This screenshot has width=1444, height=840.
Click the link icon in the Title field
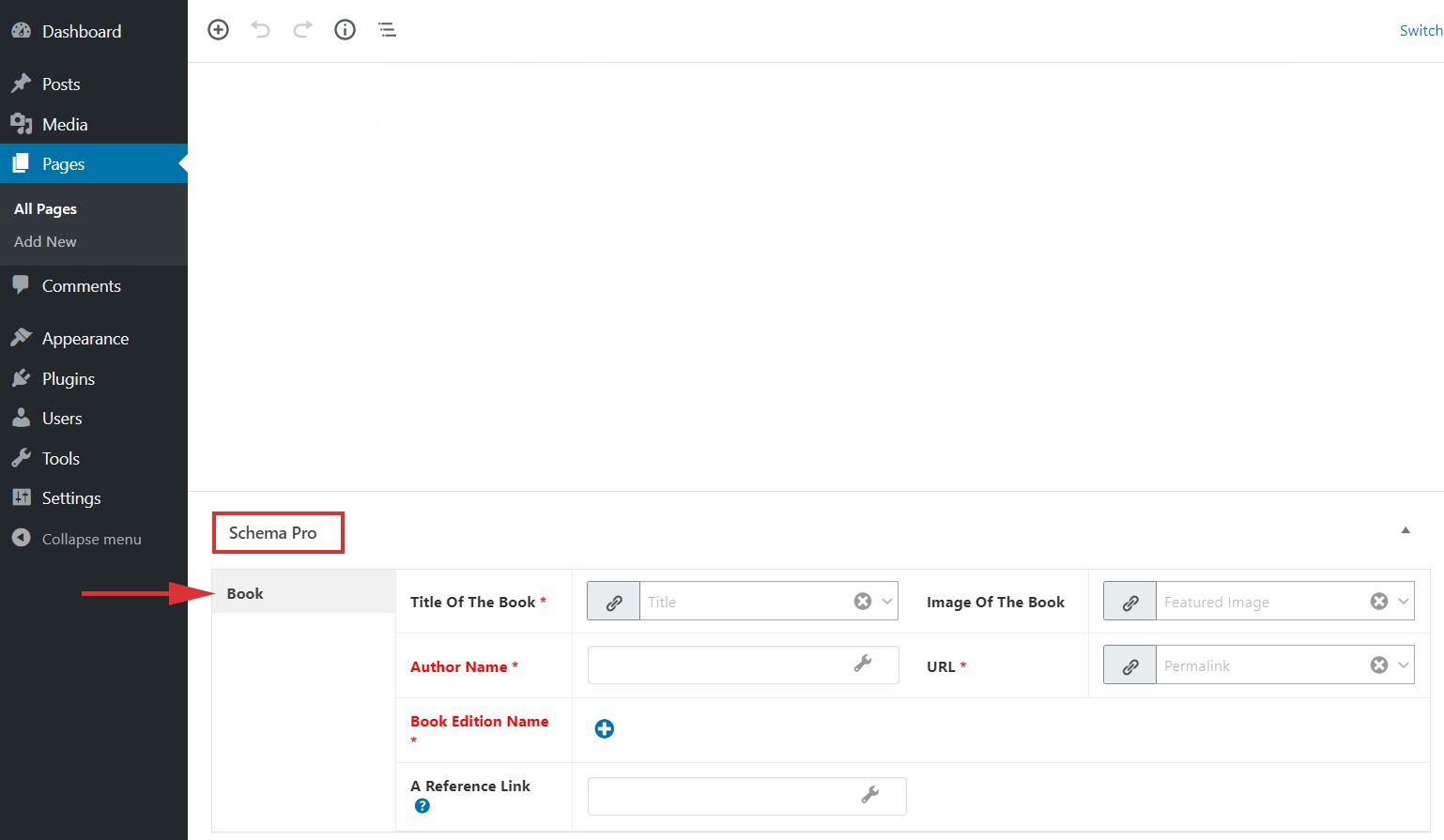[612, 601]
